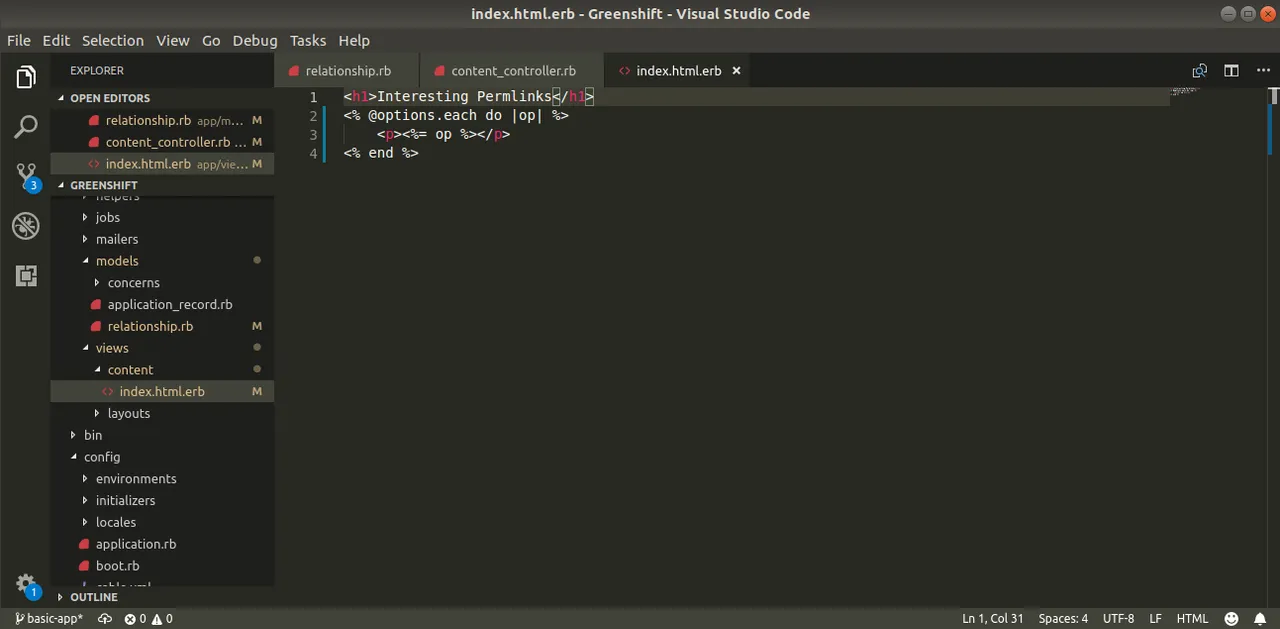The width and height of the screenshot is (1280, 629).
Task: Open the File menu
Action: [x=19, y=41]
